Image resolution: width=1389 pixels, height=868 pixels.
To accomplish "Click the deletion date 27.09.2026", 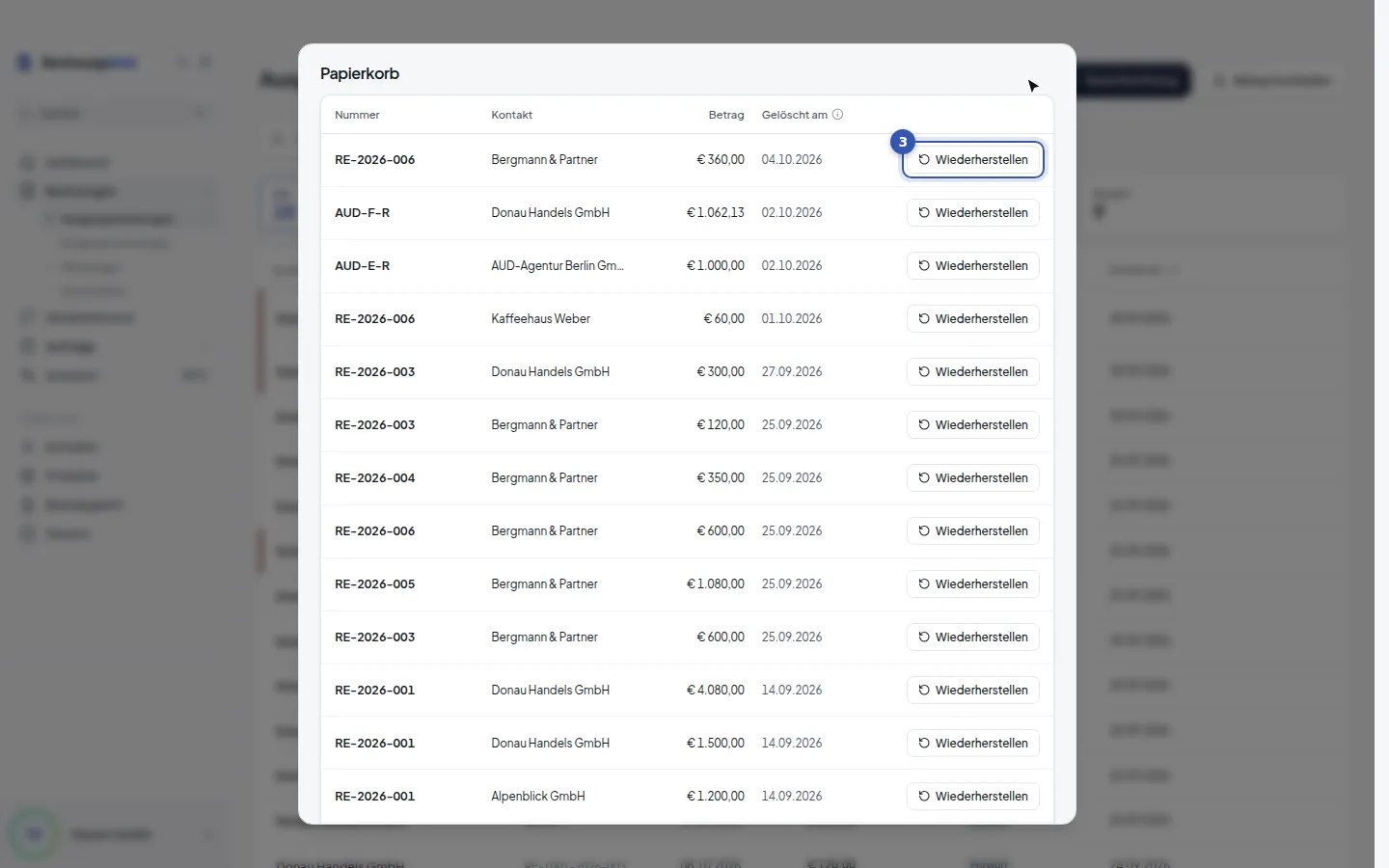I will (x=792, y=372).
